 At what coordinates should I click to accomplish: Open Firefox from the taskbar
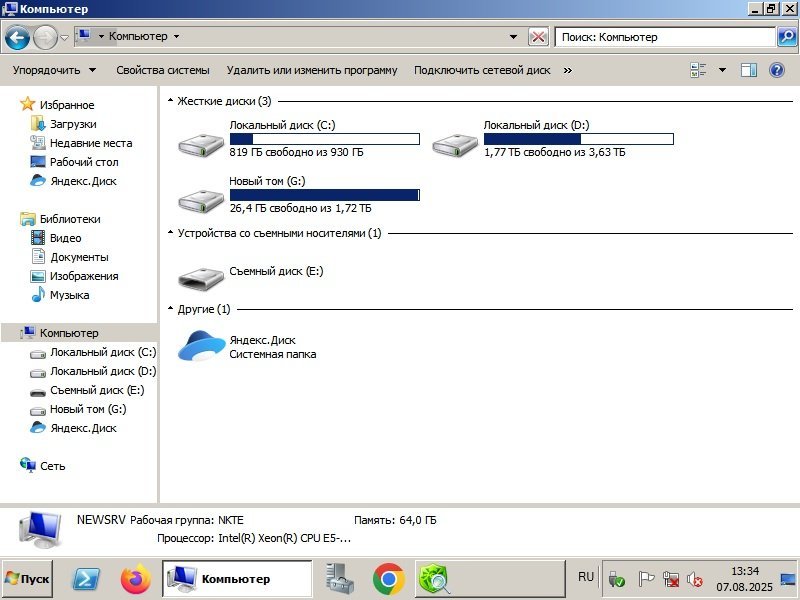(135, 579)
